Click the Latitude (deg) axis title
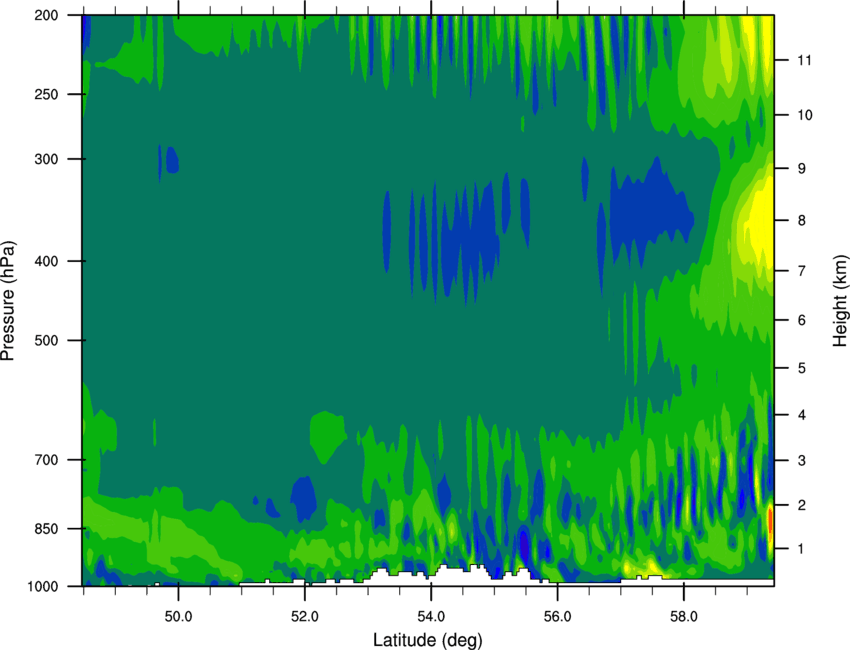This screenshot has height=650, width=850. pyautogui.click(x=428, y=640)
